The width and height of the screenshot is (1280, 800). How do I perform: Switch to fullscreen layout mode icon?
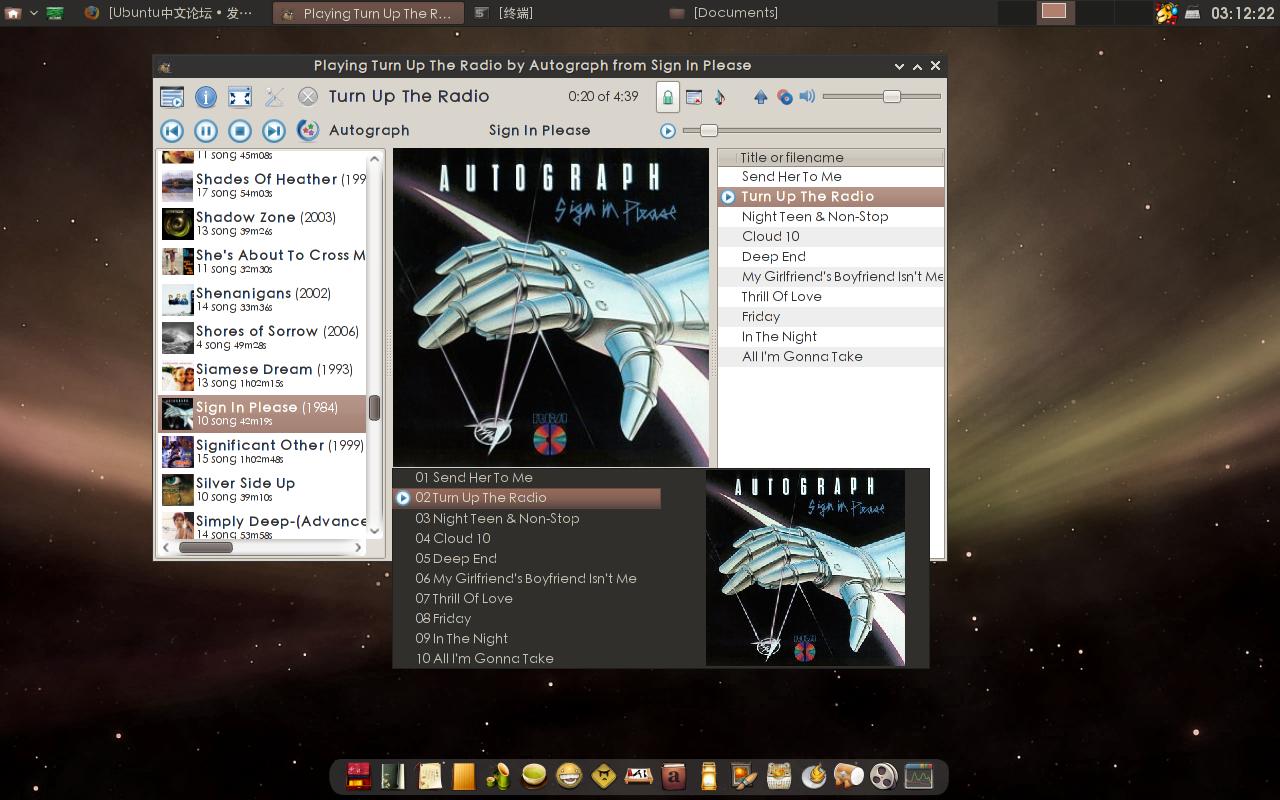tap(240, 97)
